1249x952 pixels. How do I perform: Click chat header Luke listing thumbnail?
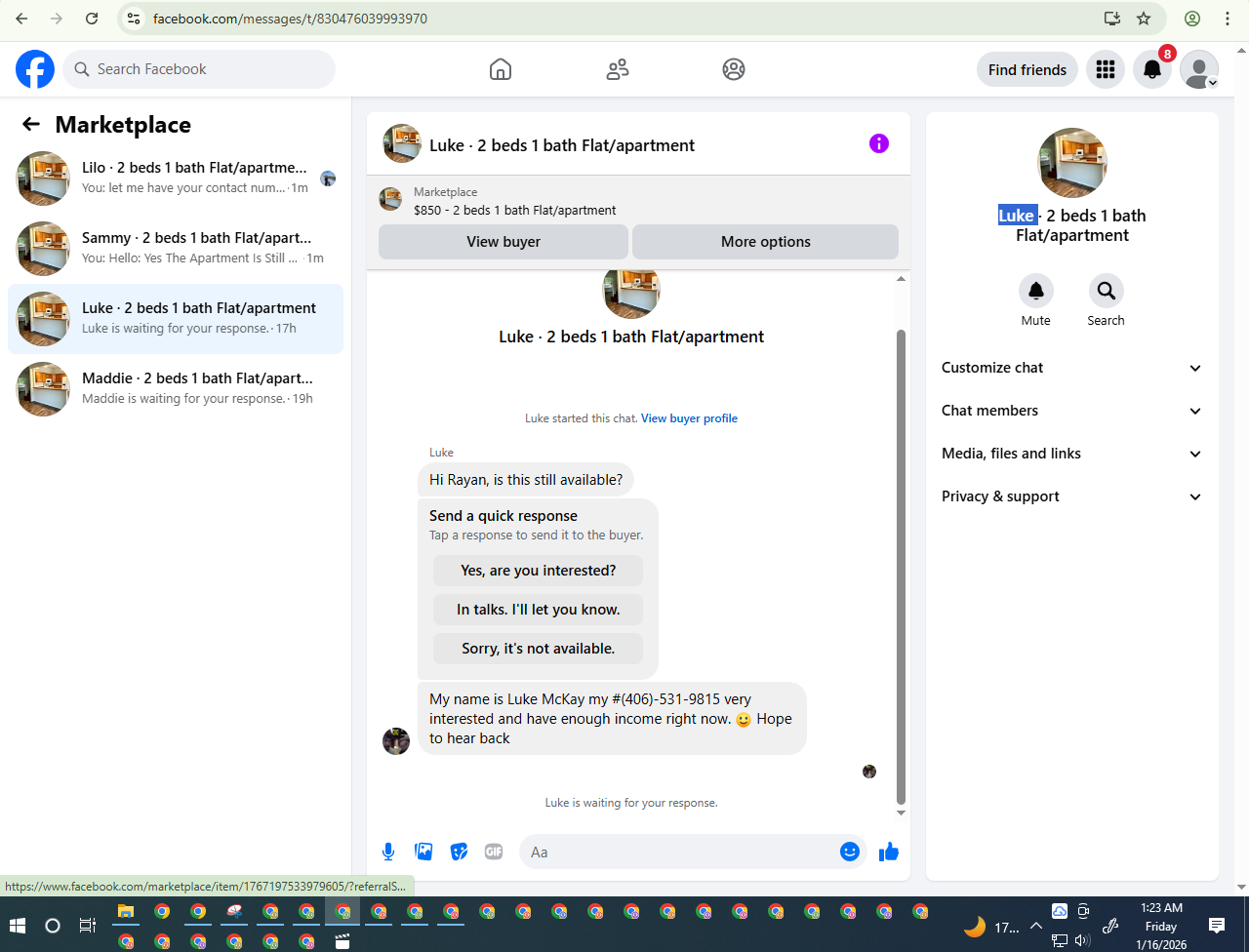pos(402,143)
